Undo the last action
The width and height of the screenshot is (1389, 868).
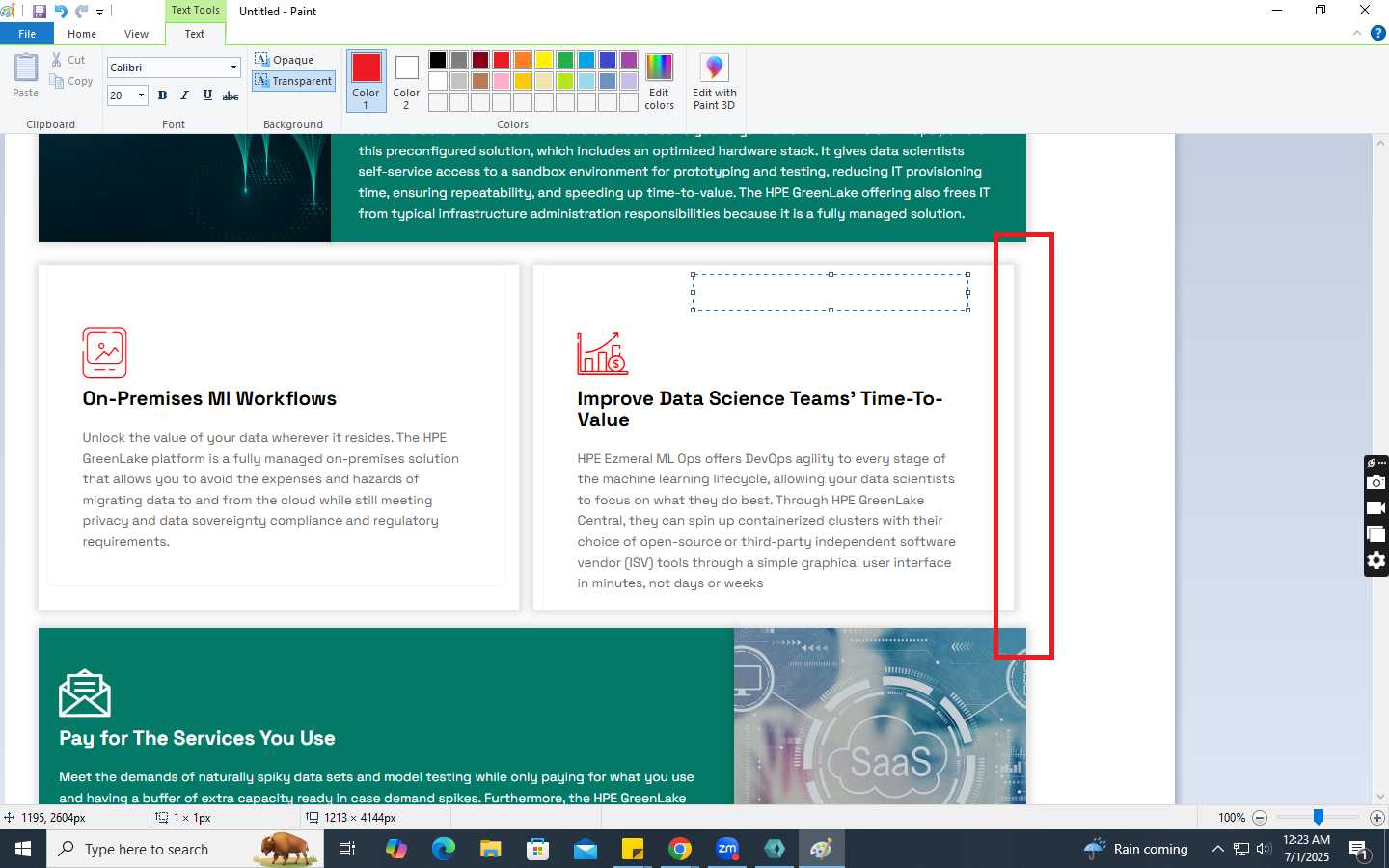coord(60,12)
